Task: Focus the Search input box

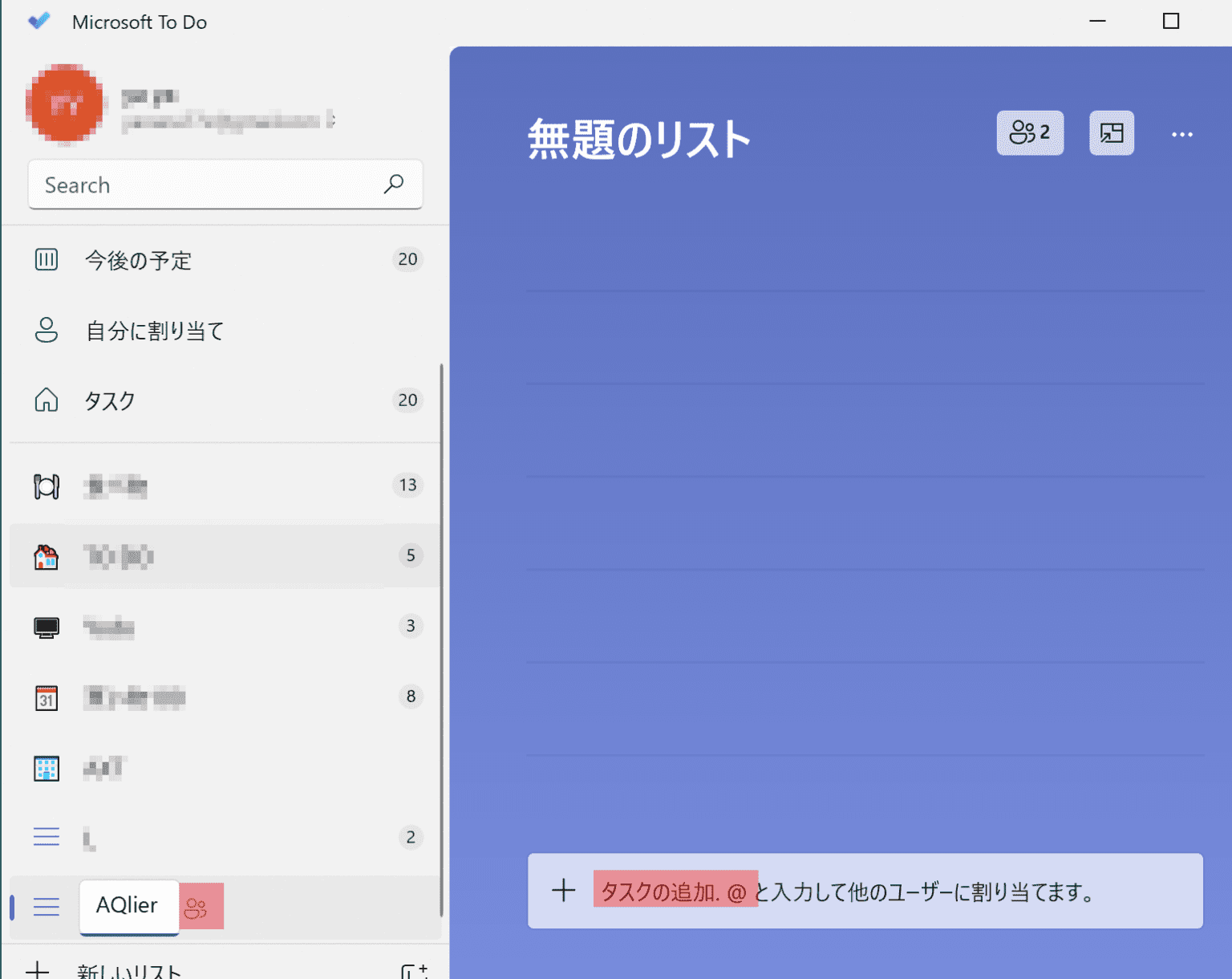Action: coord(201,185)
